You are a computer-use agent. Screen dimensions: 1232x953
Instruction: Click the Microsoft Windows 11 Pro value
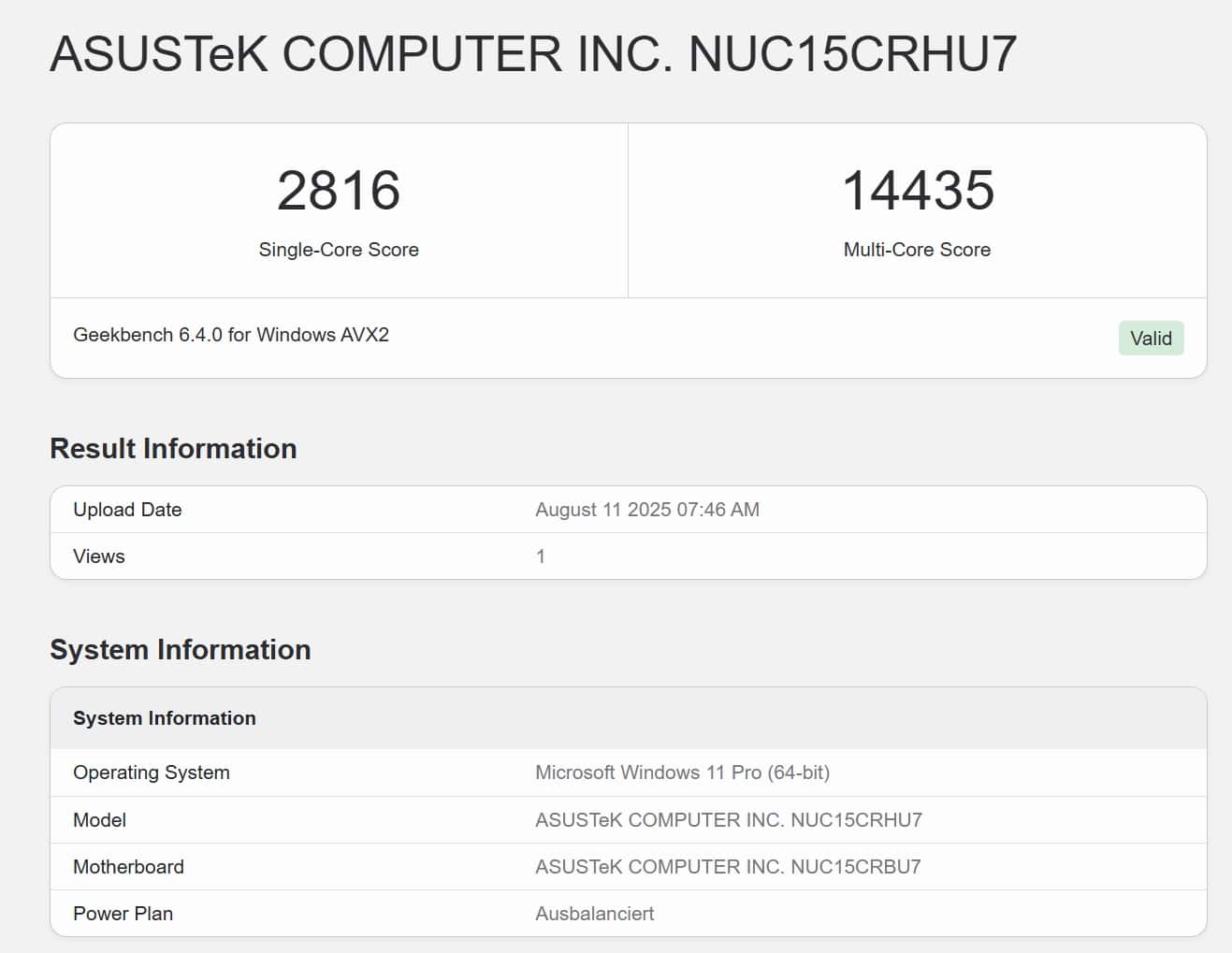(x=682, y=773)
